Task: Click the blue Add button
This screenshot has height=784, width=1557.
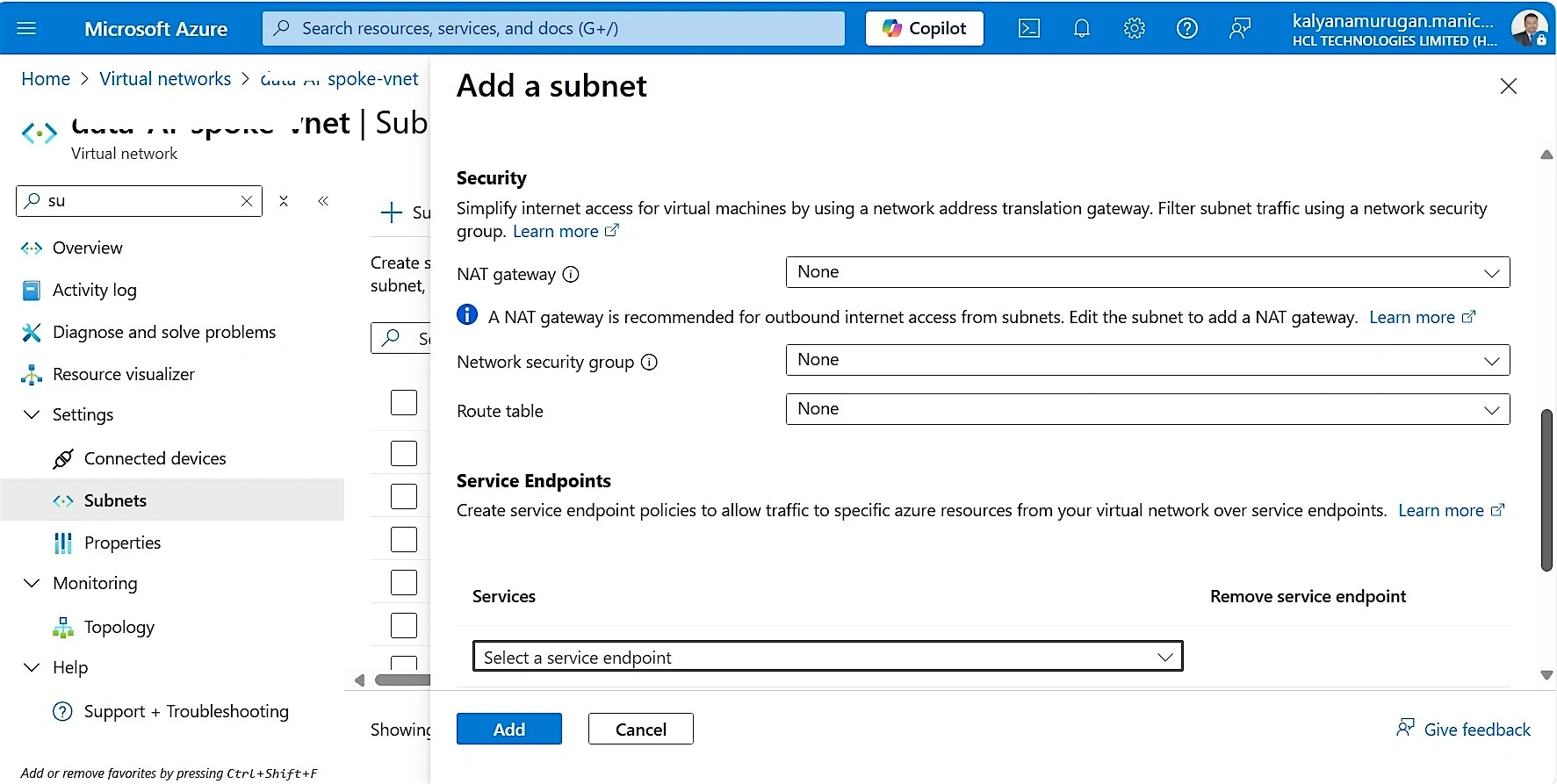Action: [508, 730]
